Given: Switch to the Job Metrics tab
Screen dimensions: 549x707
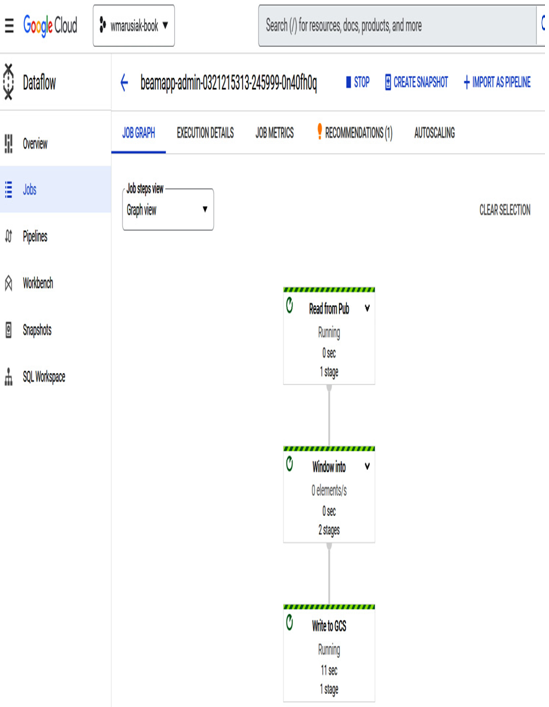Looking at the screenshot, I should [x=274, y=133].
